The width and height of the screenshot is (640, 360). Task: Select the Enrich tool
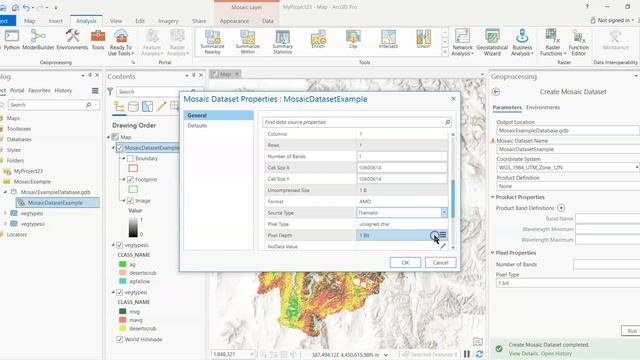[318, 40]
